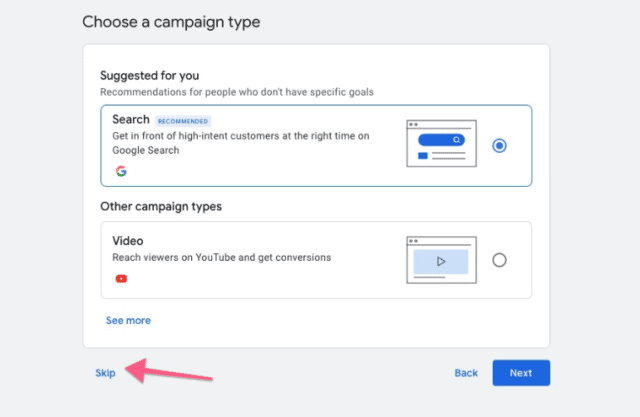Click the Search campaign title
The width and height of the screenshot is (640, 417).
point(131,119)
